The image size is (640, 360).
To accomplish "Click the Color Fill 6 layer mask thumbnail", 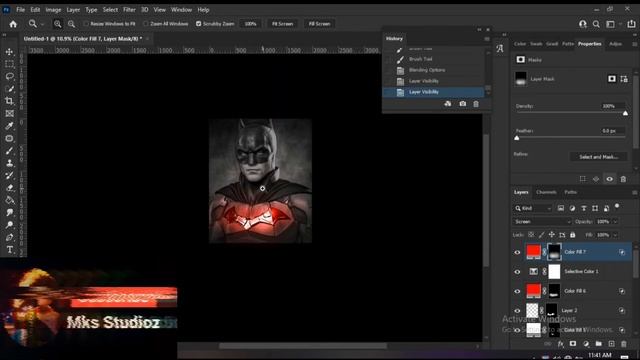I will coord(554,291).
